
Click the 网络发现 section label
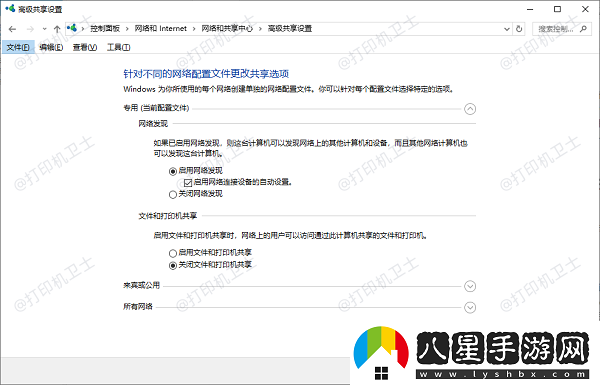point(153,124)
